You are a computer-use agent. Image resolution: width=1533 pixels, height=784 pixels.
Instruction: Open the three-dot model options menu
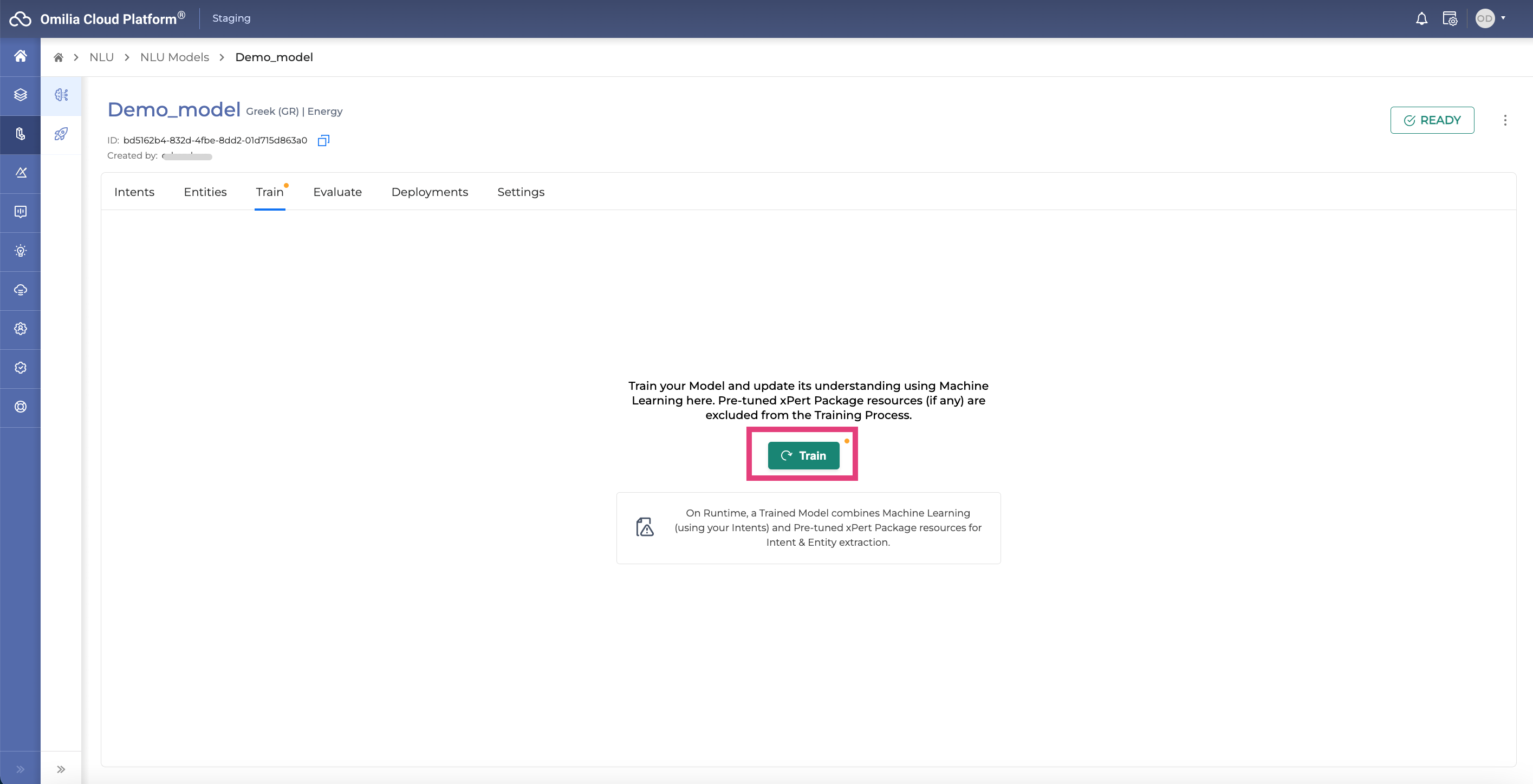[x=1505, y=120]
